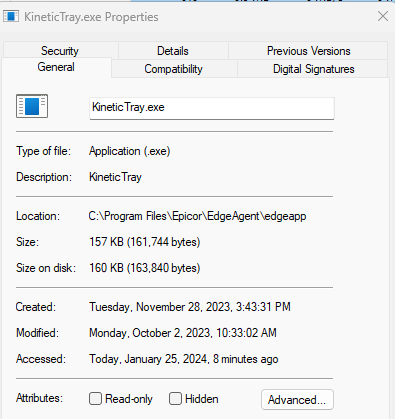The height and width of the screenshot is (419, 395).
Task: Click the 'Type of file:' label
Action: click(44, 151)
